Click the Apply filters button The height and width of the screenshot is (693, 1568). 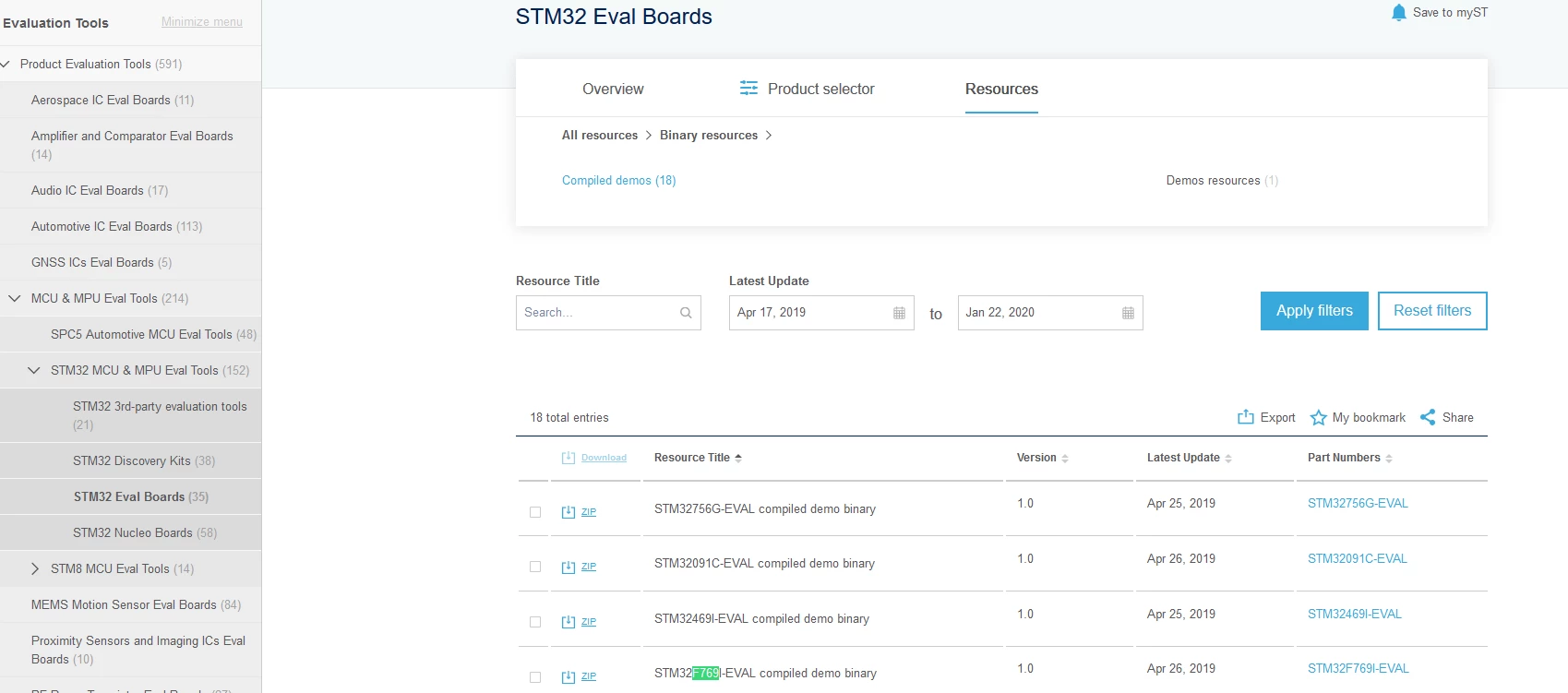(x=1314, y=311)
